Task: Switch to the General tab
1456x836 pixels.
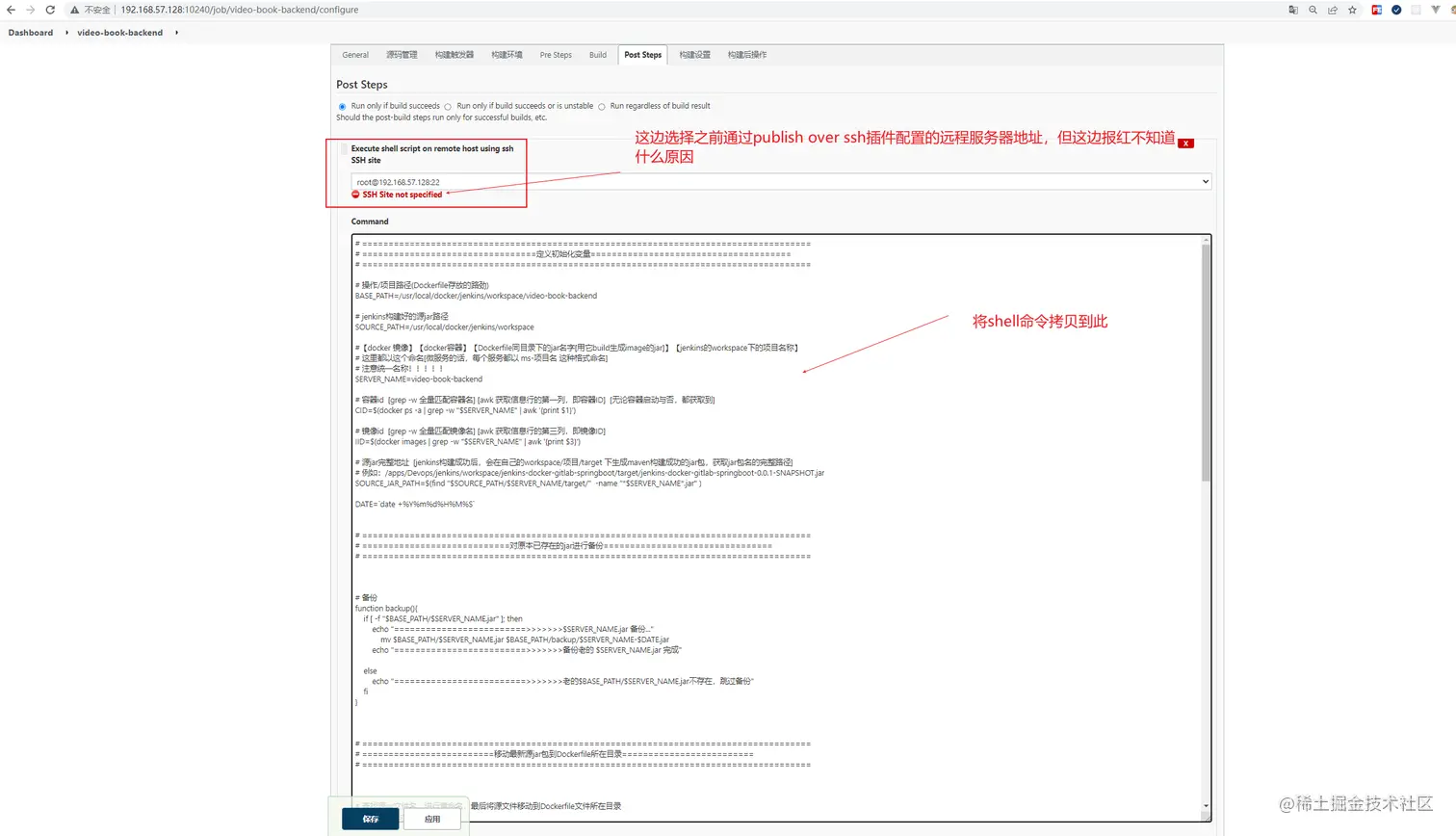Action: (355, 55)
